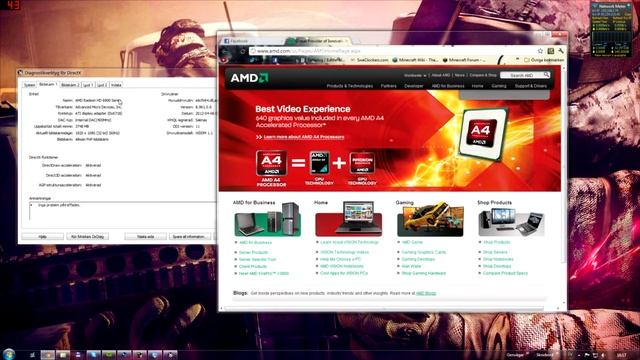Select the active AMD browser tab

pos(318,41)
